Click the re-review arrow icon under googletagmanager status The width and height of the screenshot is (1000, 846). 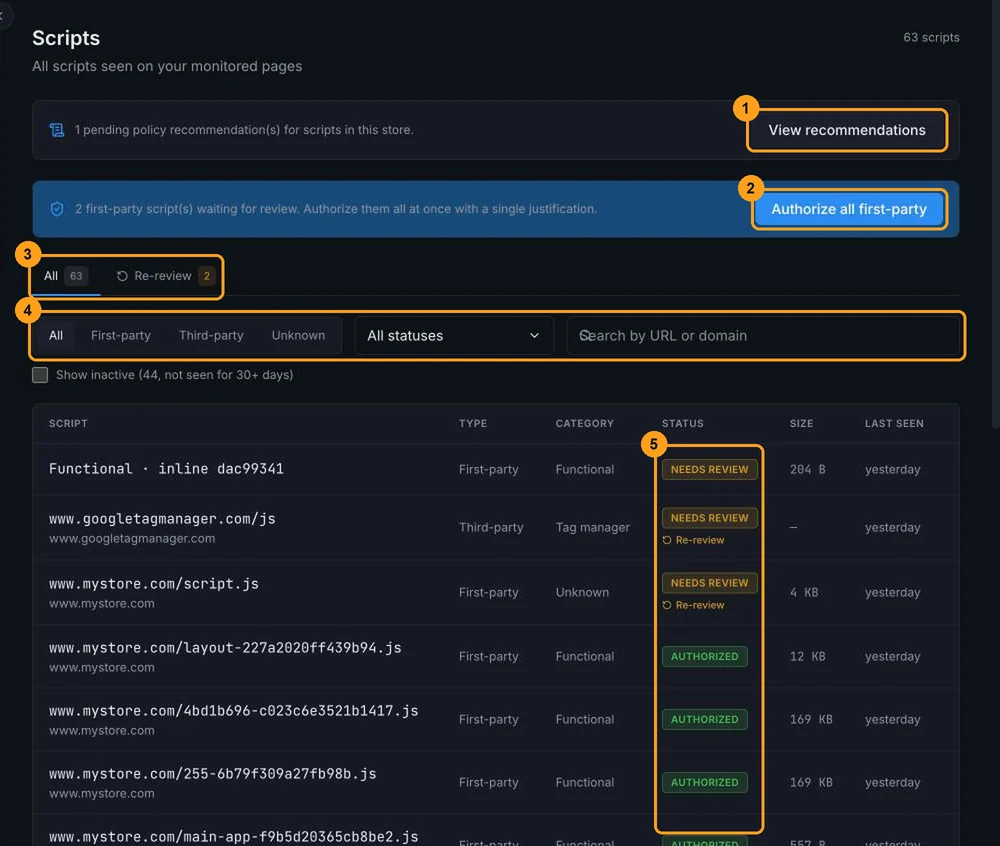click(667, 540)
